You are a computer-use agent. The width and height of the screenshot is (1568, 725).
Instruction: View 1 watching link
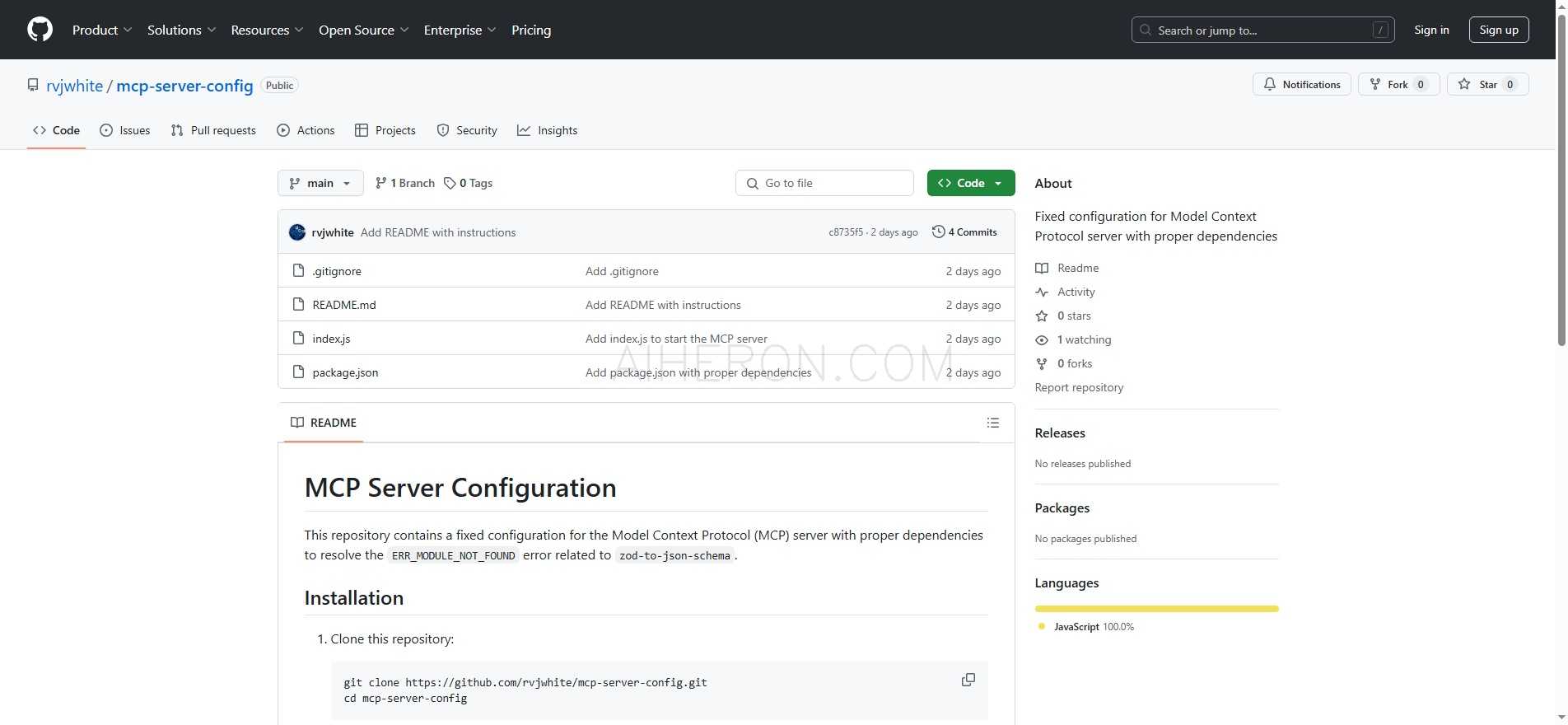click(1073, 339)
